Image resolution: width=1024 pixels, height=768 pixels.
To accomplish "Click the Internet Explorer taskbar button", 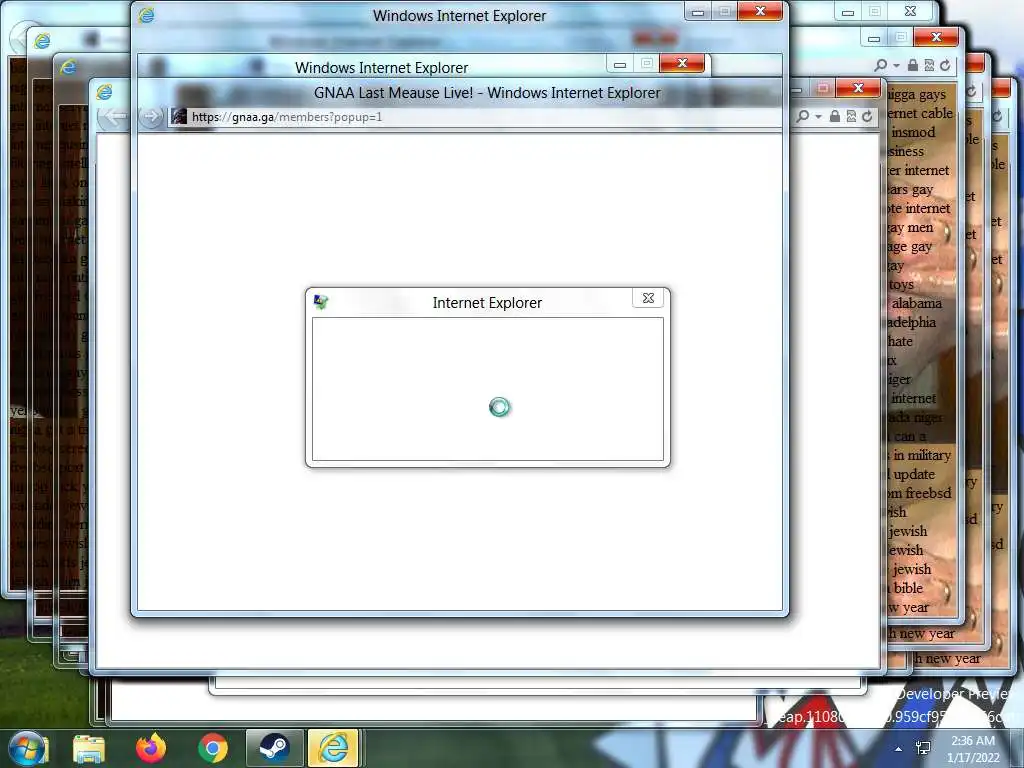I will [x=333, y=748].
